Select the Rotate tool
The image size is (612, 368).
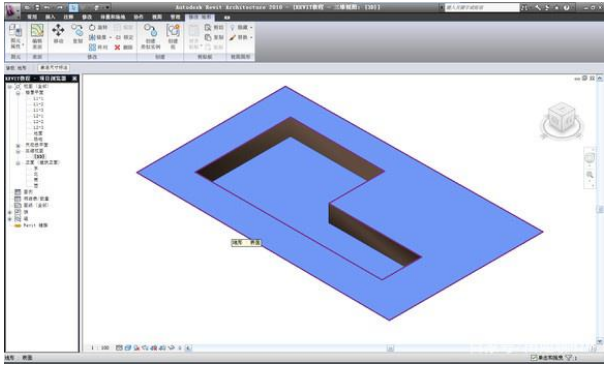tap(98, 27)
